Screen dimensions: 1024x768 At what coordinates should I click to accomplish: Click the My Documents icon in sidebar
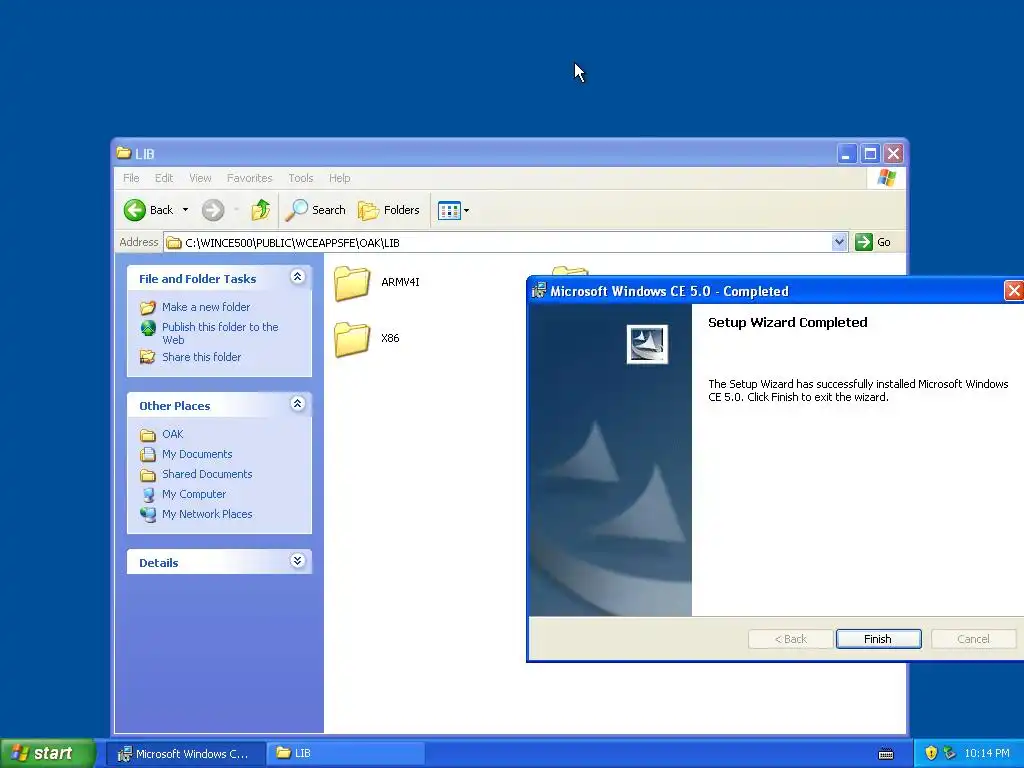coord(148,455)
